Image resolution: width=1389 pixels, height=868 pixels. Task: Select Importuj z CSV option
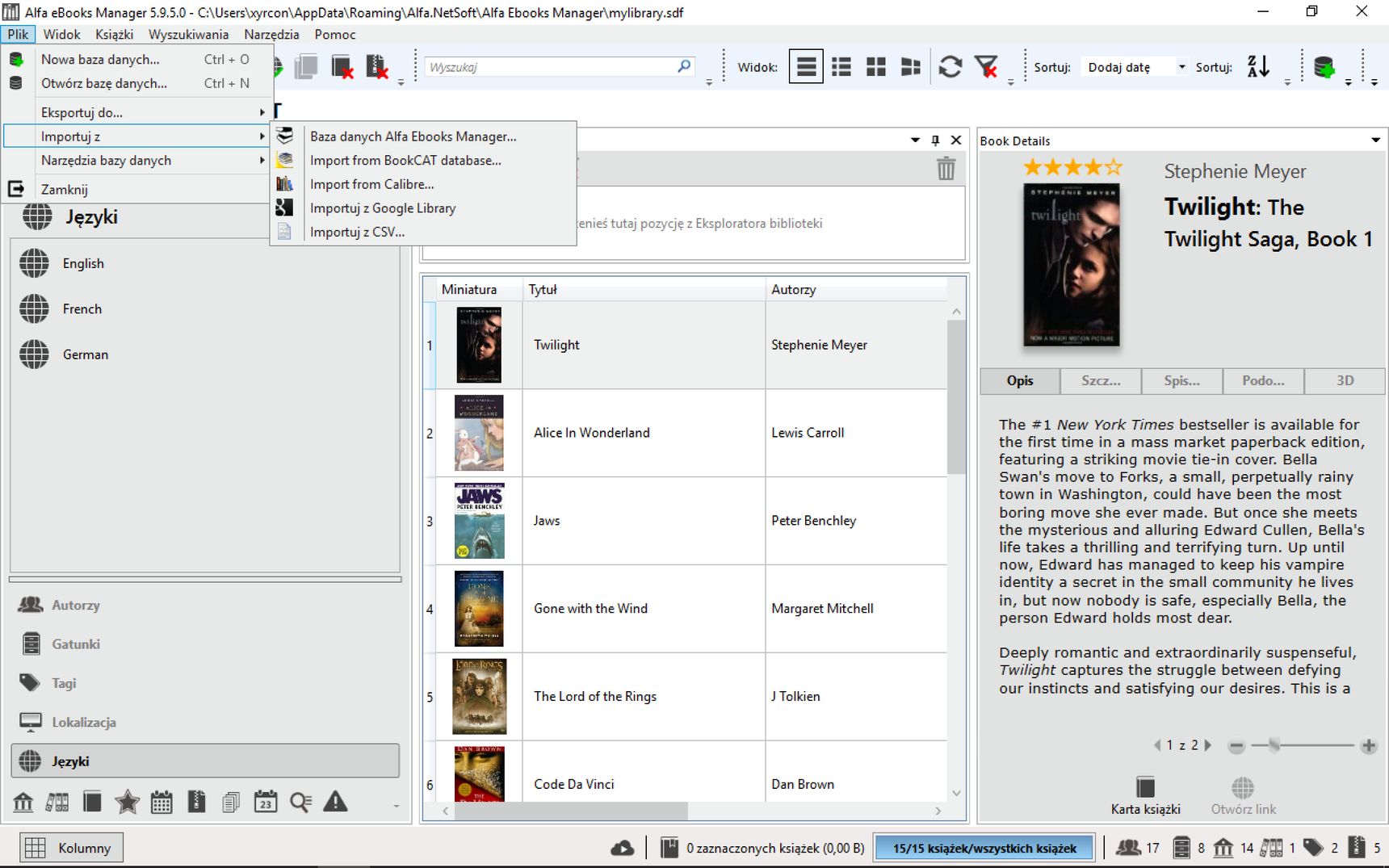tap(423, 232)
